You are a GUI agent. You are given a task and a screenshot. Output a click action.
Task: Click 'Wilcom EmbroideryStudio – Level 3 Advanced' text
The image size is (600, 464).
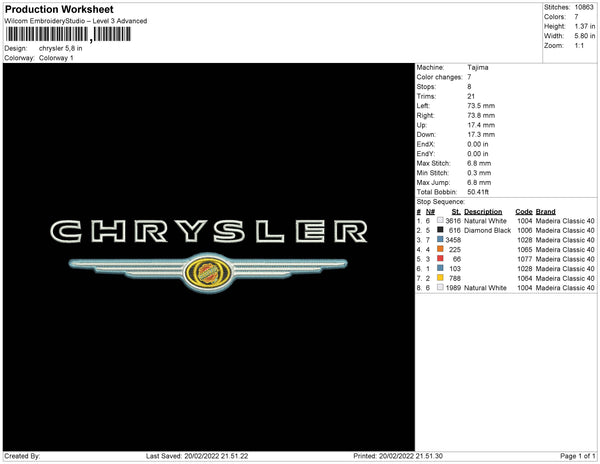tap(76, 21)
